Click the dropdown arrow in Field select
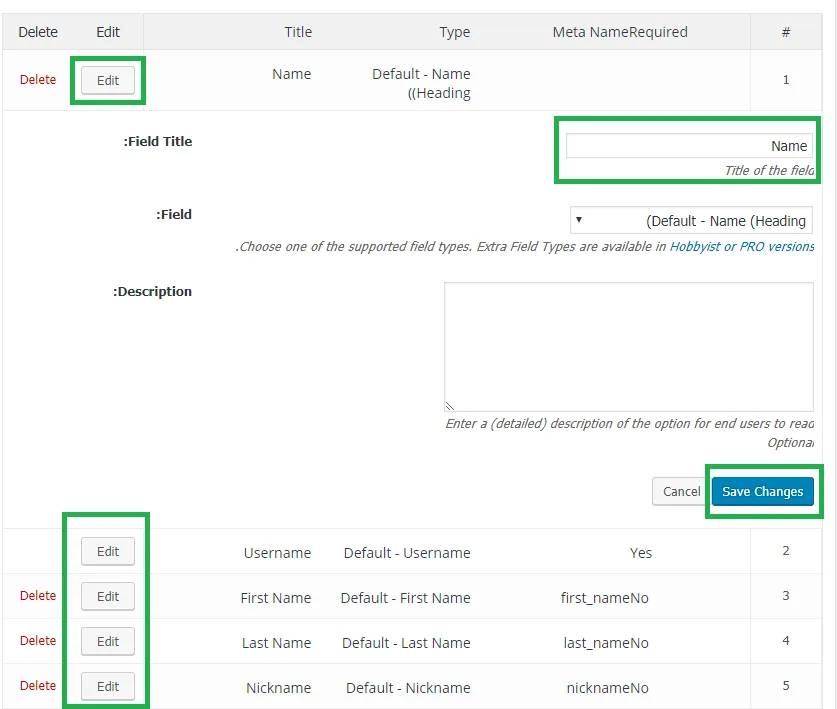This screenshot has width=837, height=709. pos(579,220)
